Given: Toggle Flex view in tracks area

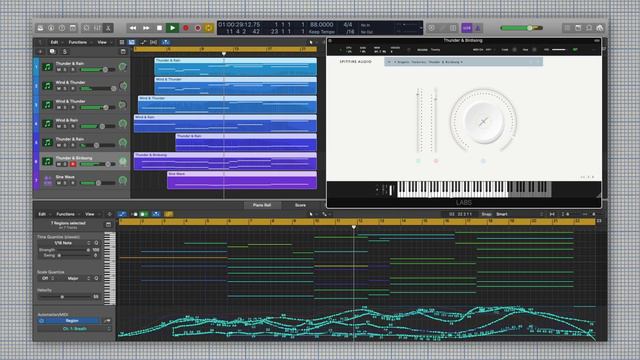Looking at the screenshot, I should (153, 42).
